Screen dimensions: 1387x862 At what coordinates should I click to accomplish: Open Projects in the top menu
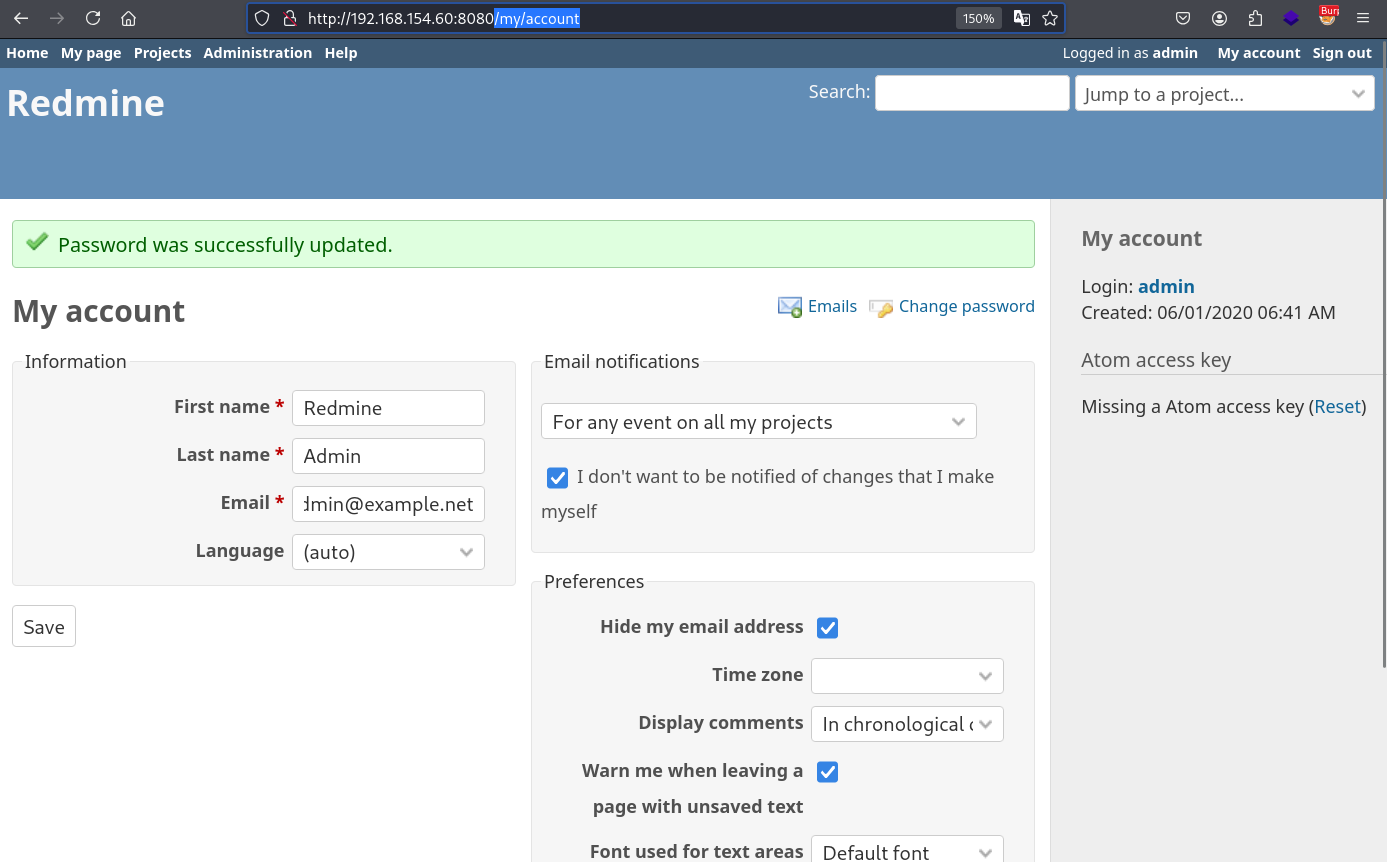pos(162,53)
